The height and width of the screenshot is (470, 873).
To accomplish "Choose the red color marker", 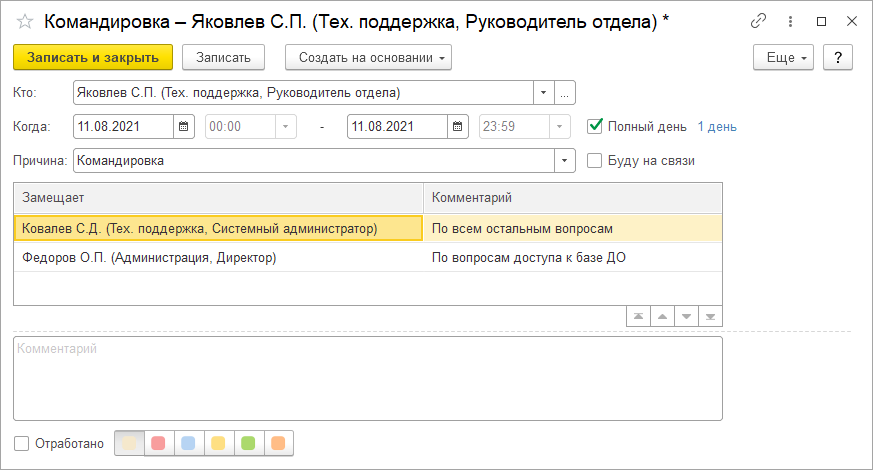I will 158,443.
